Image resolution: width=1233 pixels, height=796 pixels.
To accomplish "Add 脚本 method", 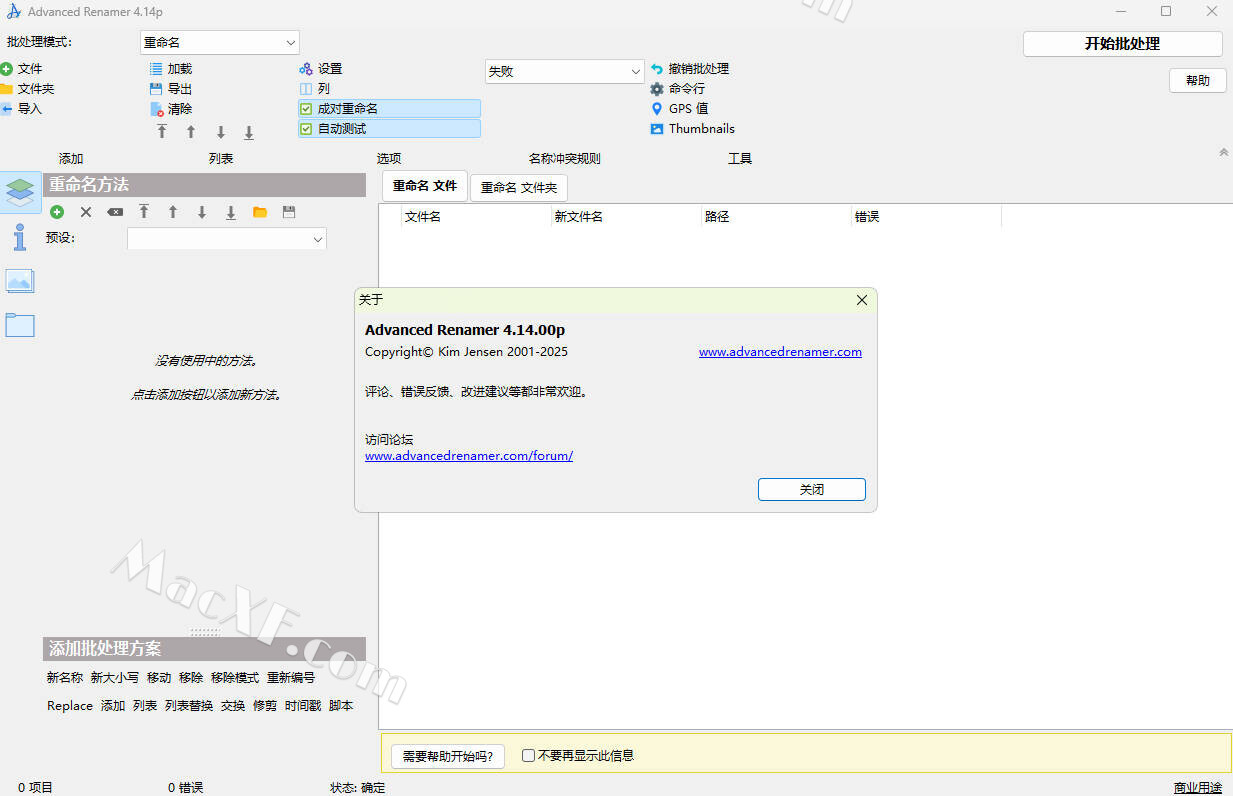I will pos(341,706).
